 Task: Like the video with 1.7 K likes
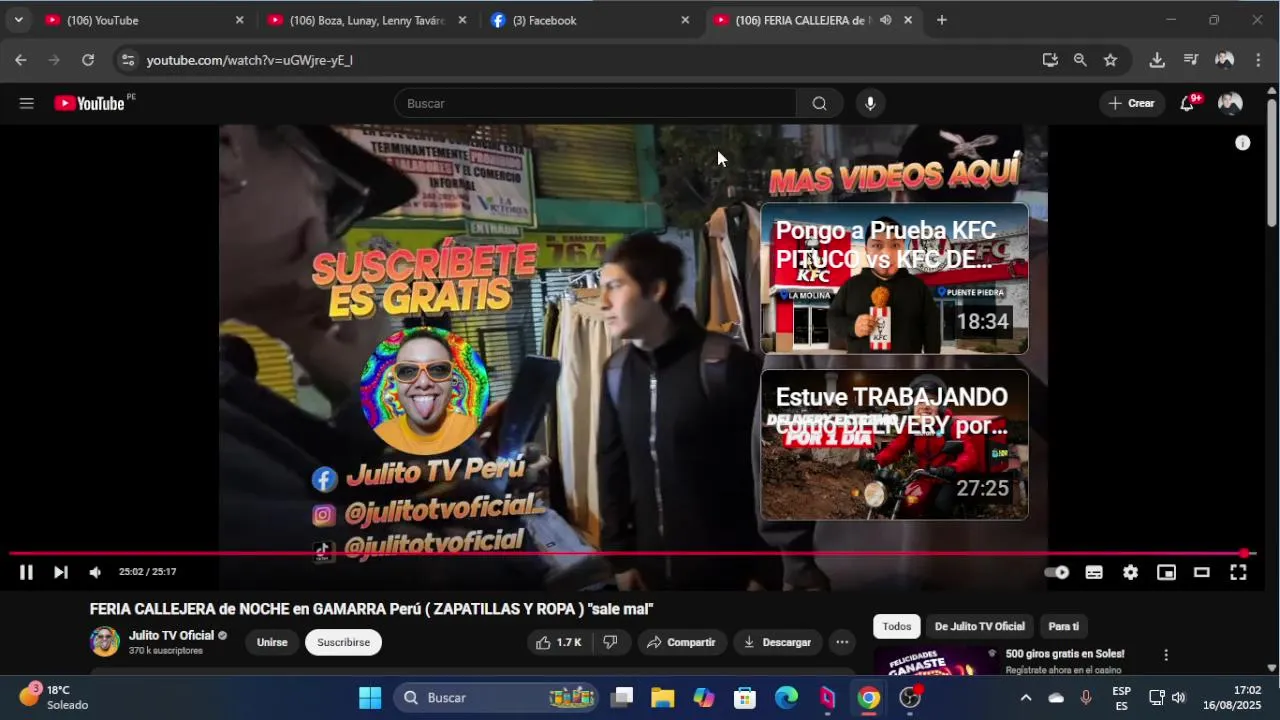[558, 642]
